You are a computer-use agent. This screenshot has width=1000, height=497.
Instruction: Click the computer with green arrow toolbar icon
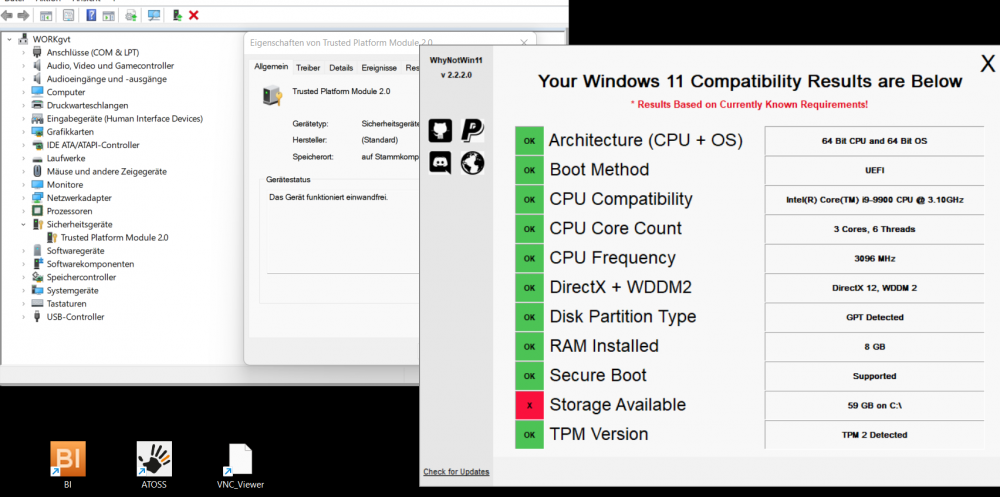(x=177, y=15)
